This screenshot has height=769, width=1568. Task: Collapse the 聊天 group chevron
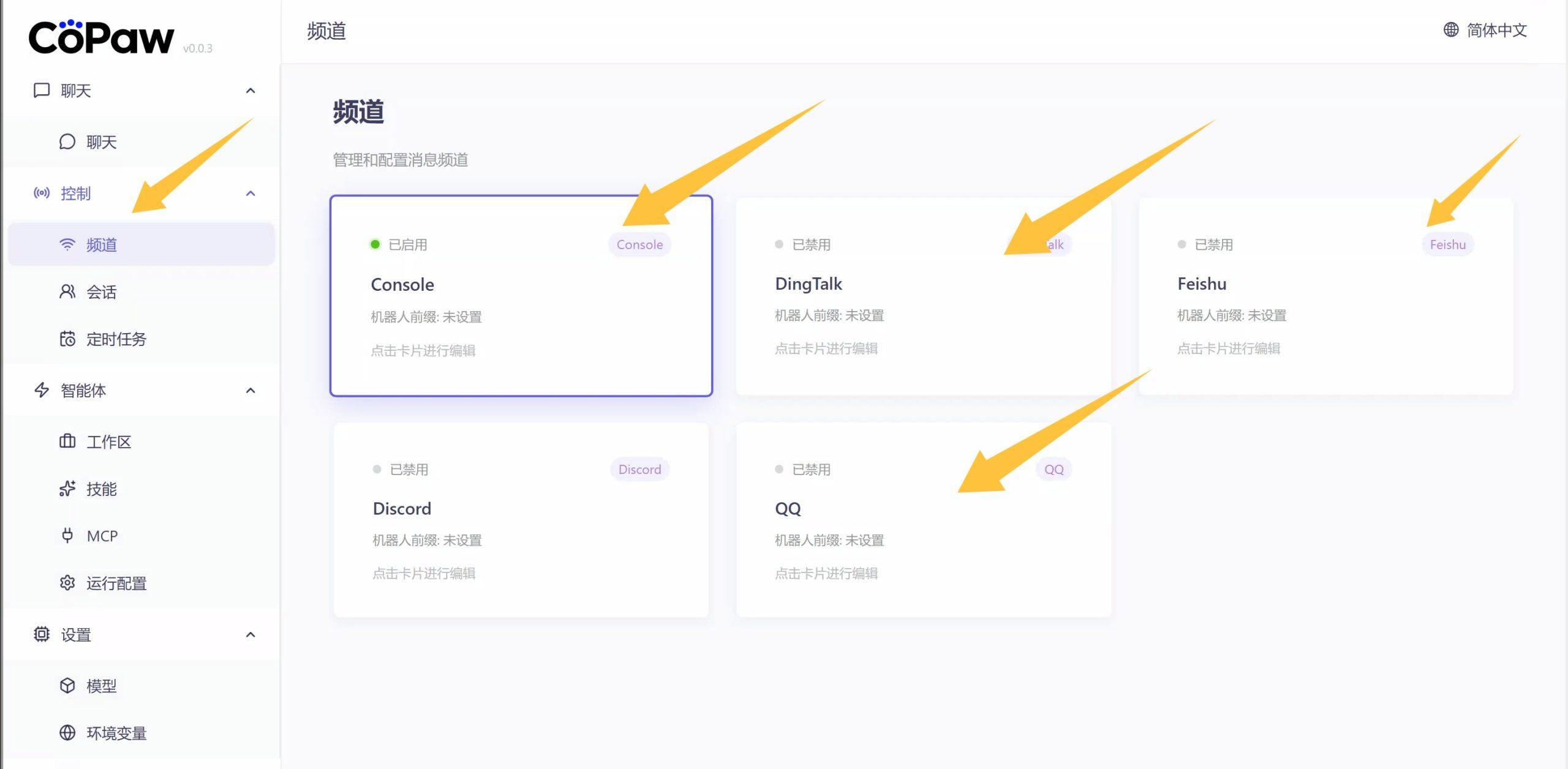pyautogui.click(x=250, y=91)
